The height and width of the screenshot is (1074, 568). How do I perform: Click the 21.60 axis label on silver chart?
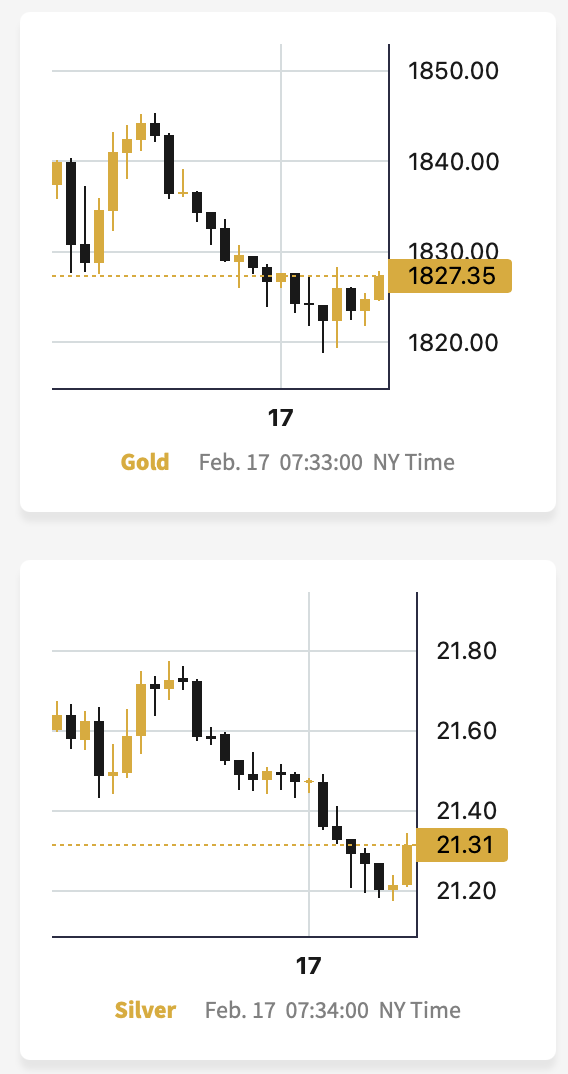467,731
